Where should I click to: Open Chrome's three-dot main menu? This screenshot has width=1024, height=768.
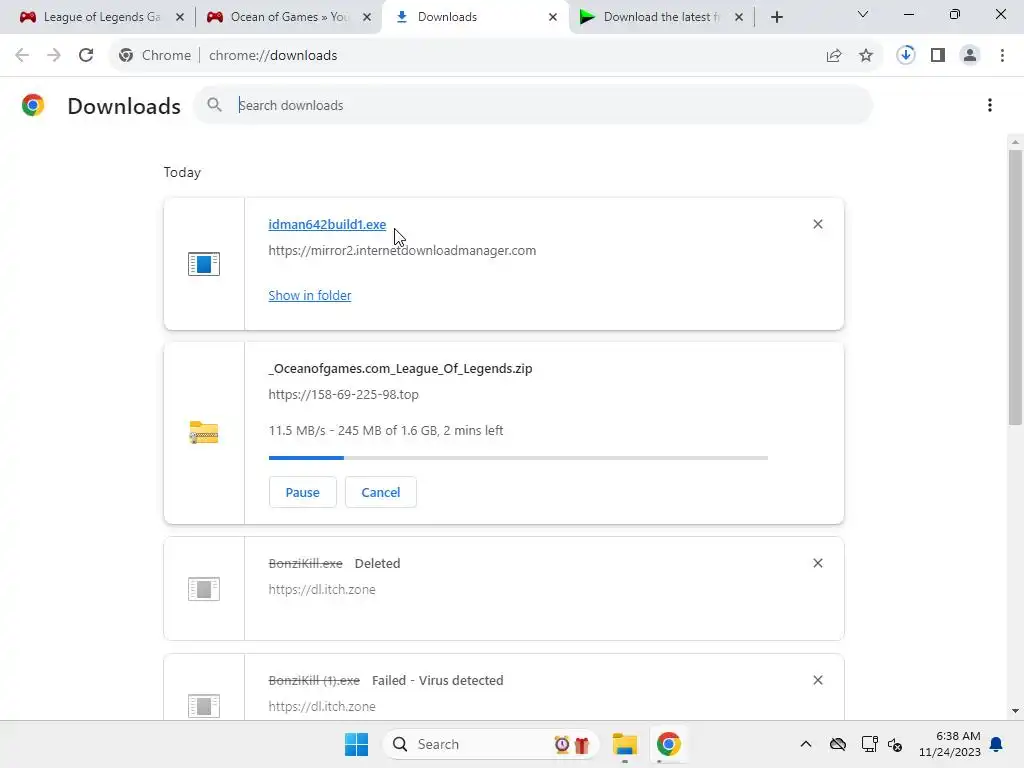1002,56
